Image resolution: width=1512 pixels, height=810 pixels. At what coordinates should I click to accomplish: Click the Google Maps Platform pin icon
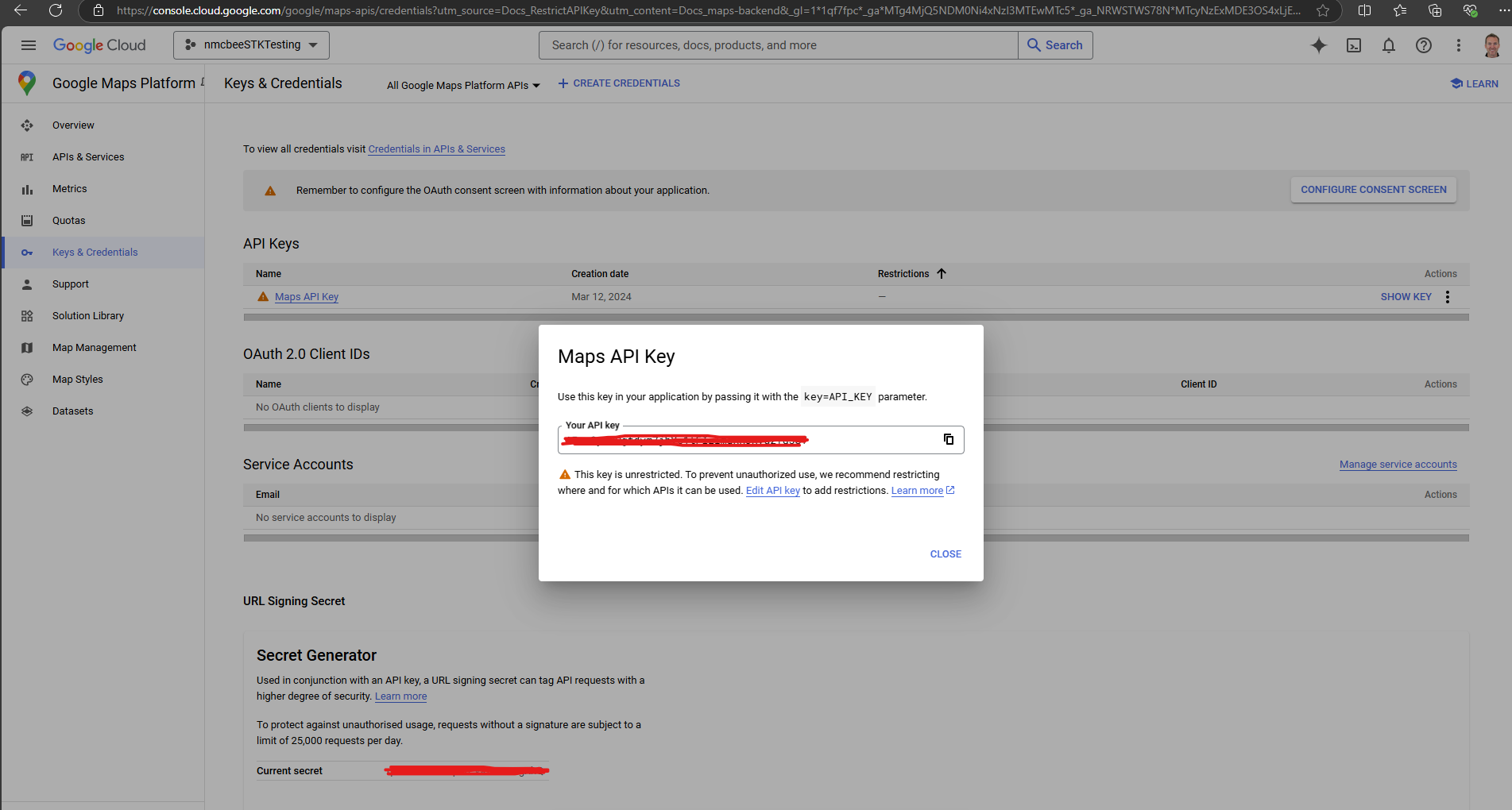click(x=26, y=83)
